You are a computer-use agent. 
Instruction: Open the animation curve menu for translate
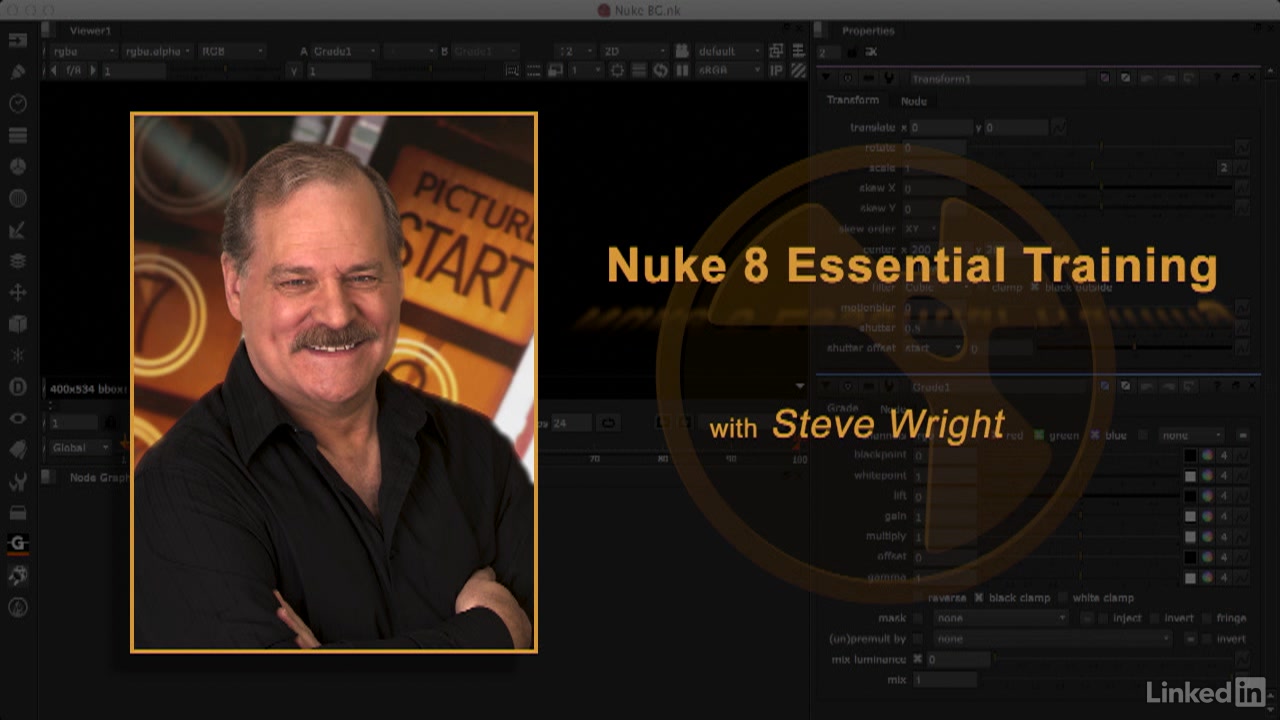(x=1059, y=128)
